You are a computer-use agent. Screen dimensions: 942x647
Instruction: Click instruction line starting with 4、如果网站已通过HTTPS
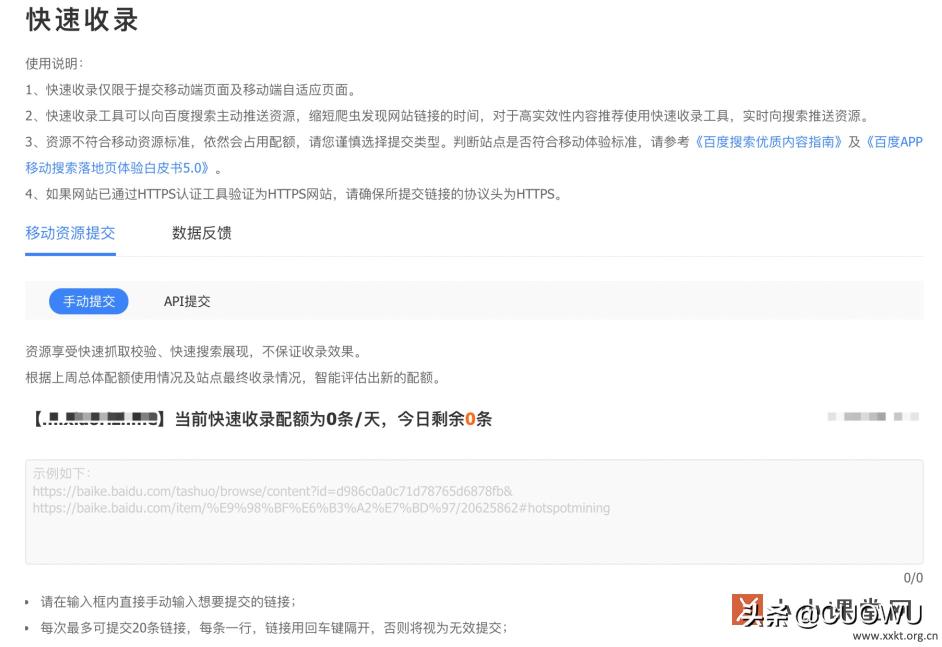[294, 194]
